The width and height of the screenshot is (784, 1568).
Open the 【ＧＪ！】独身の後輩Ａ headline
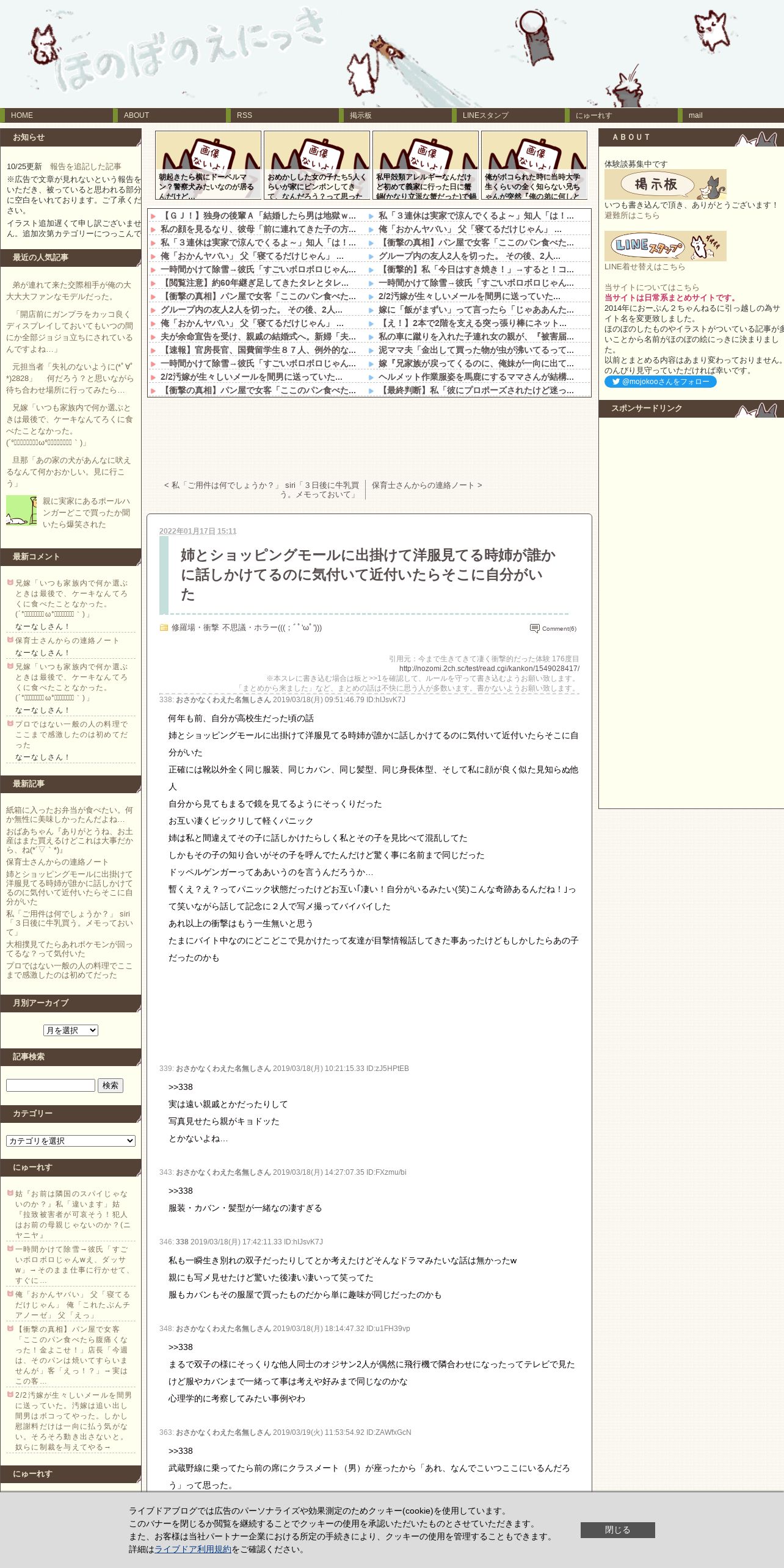(x=258, y=216)
